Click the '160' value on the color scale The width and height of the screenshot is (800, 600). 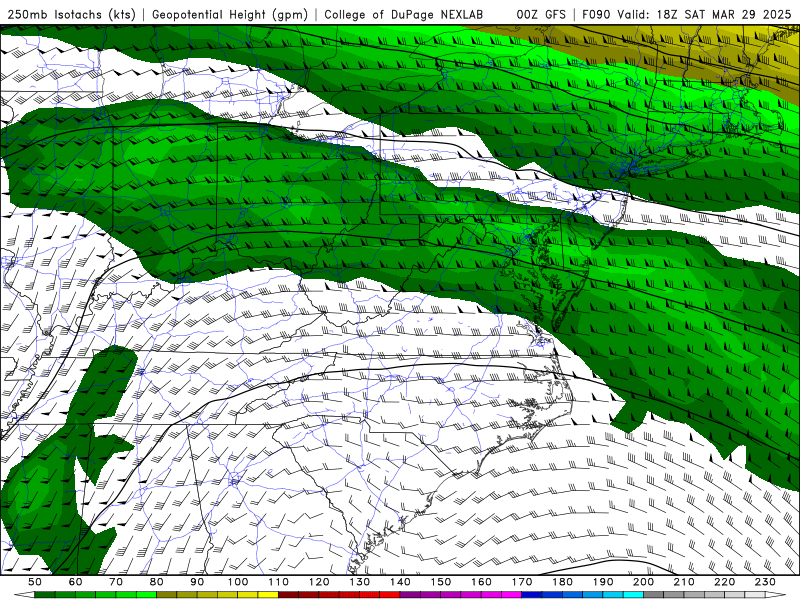tap(481, 582)
